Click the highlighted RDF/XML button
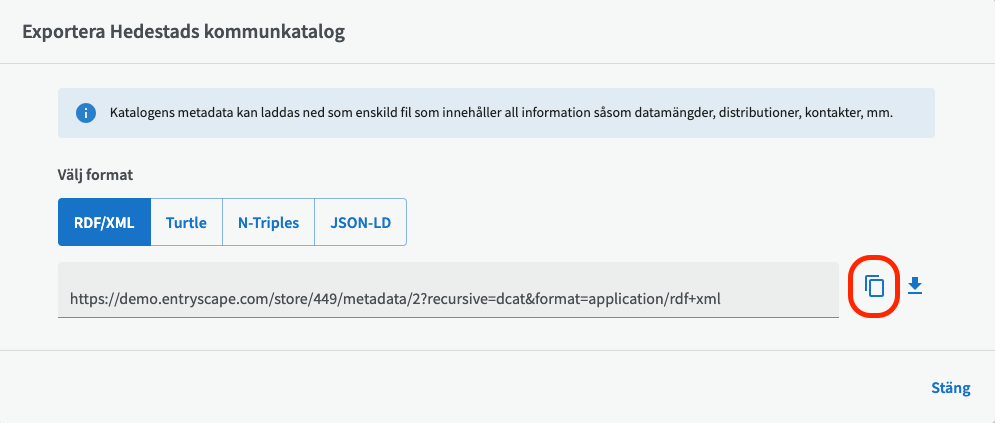The width and height of the screenshot is (995, 423). click(104, 222)
